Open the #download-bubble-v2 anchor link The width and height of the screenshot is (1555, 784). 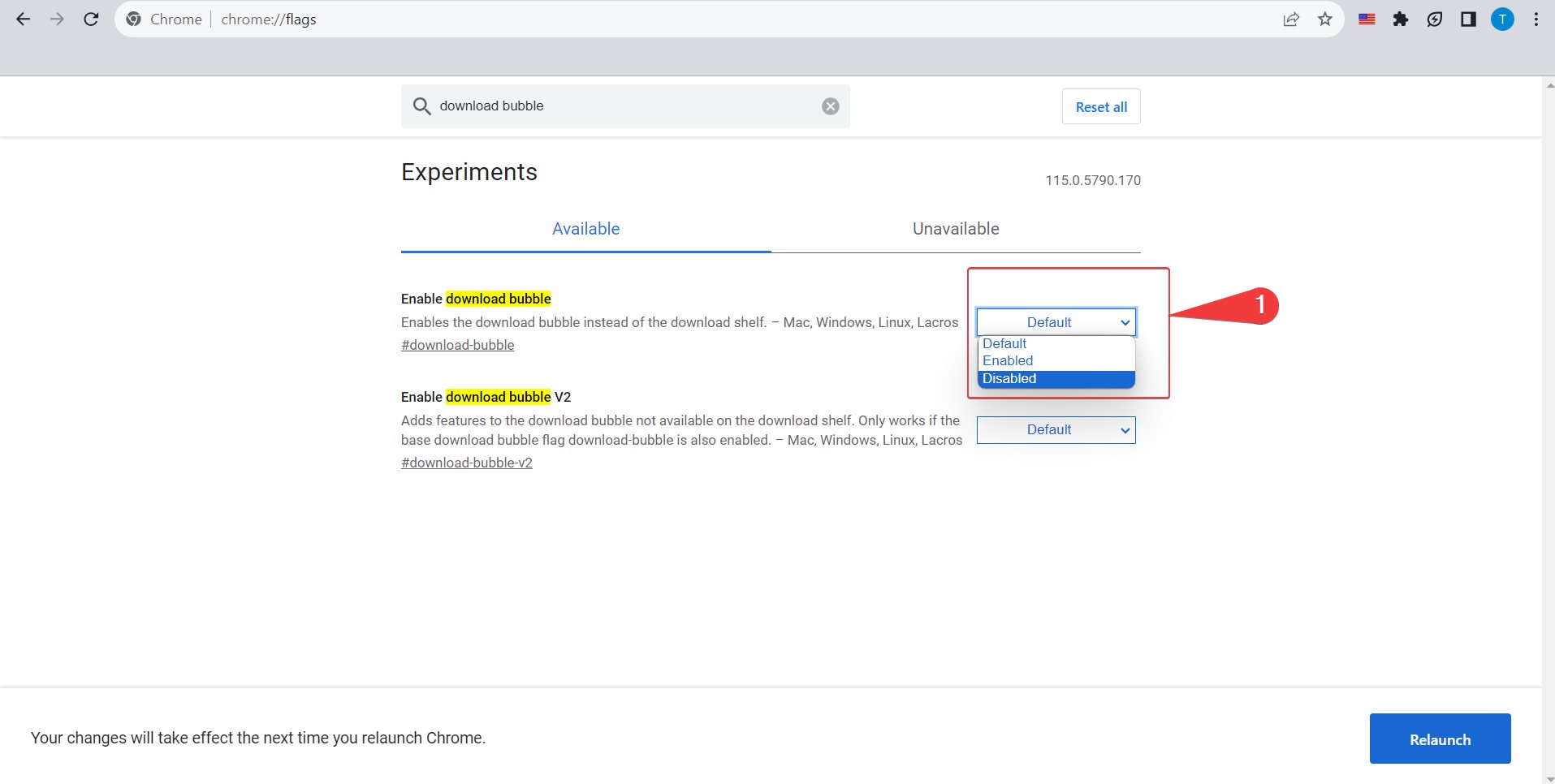(467, 463)
